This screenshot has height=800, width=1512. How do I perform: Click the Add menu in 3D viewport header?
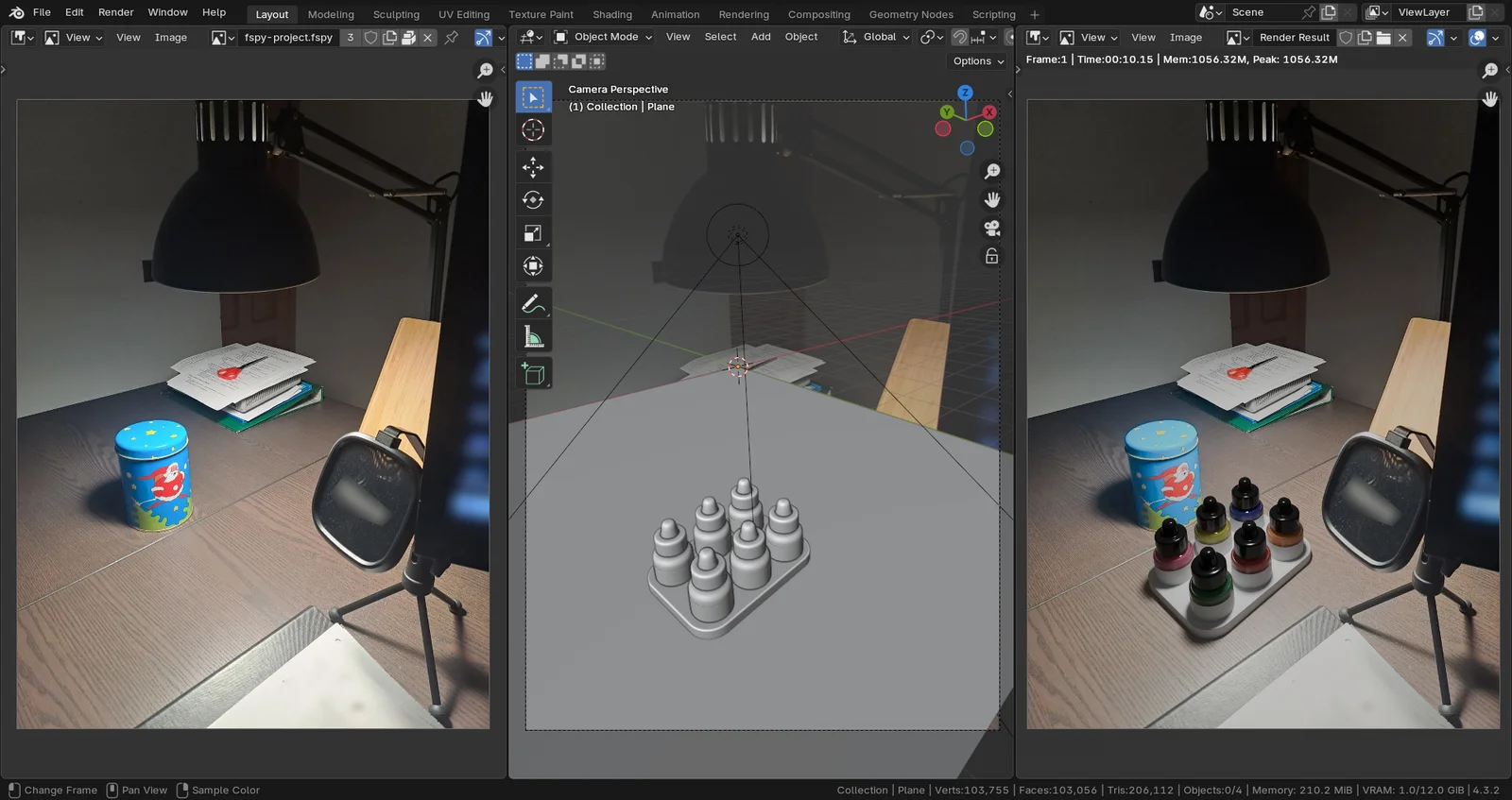(760, 37)
